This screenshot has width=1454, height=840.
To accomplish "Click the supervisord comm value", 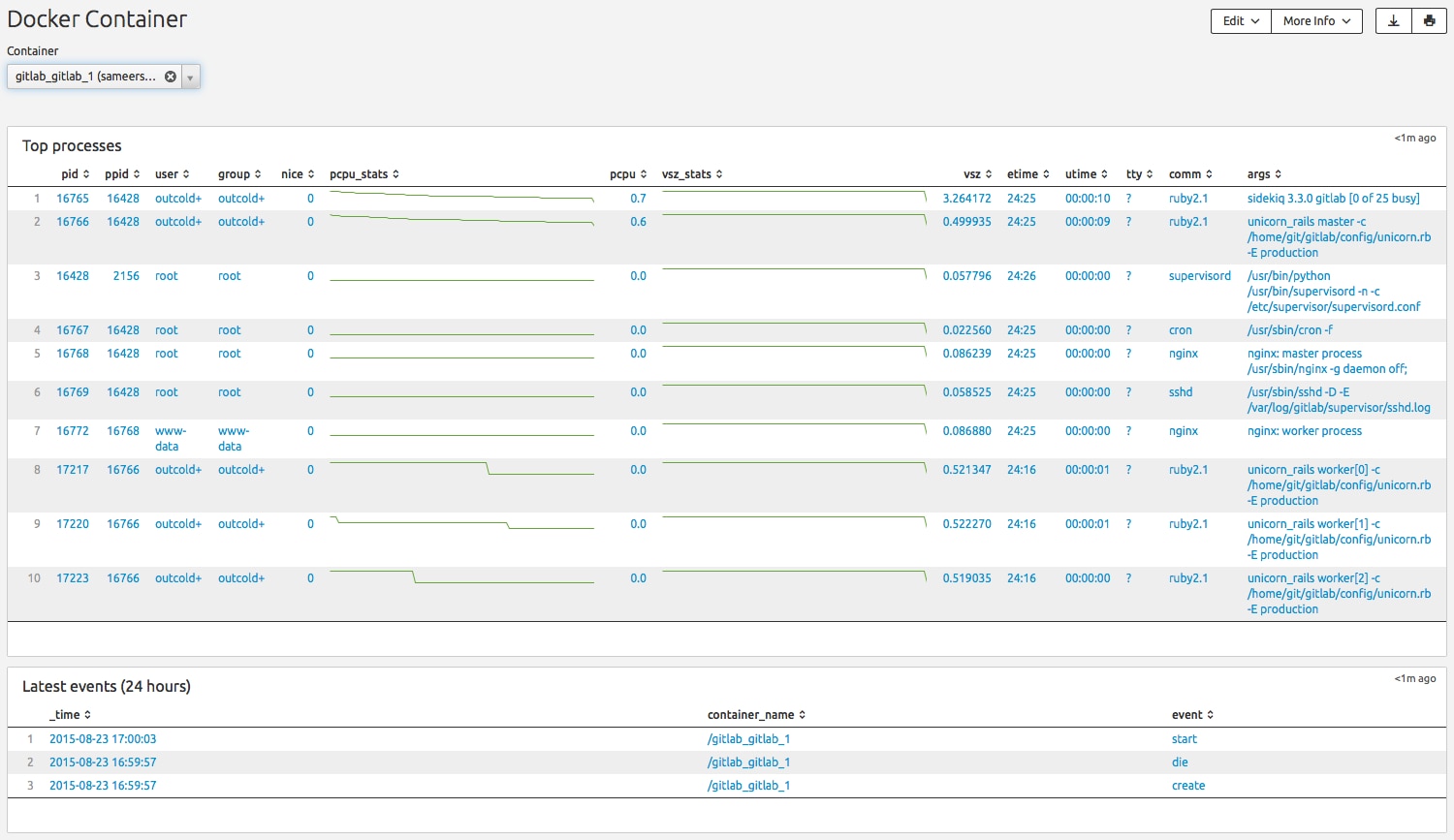I will click(1199, 276).
